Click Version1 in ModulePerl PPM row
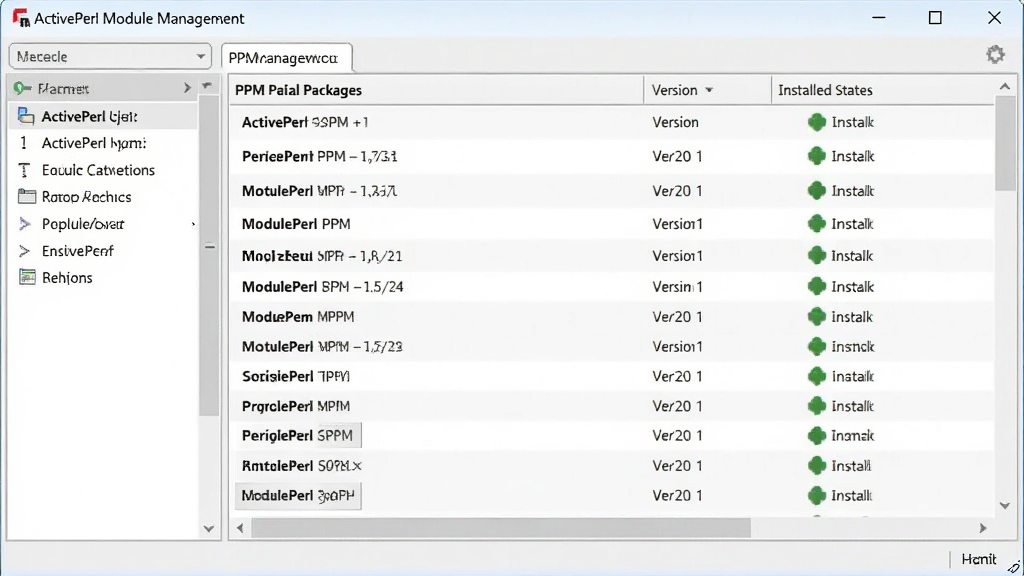 [677, 224]
